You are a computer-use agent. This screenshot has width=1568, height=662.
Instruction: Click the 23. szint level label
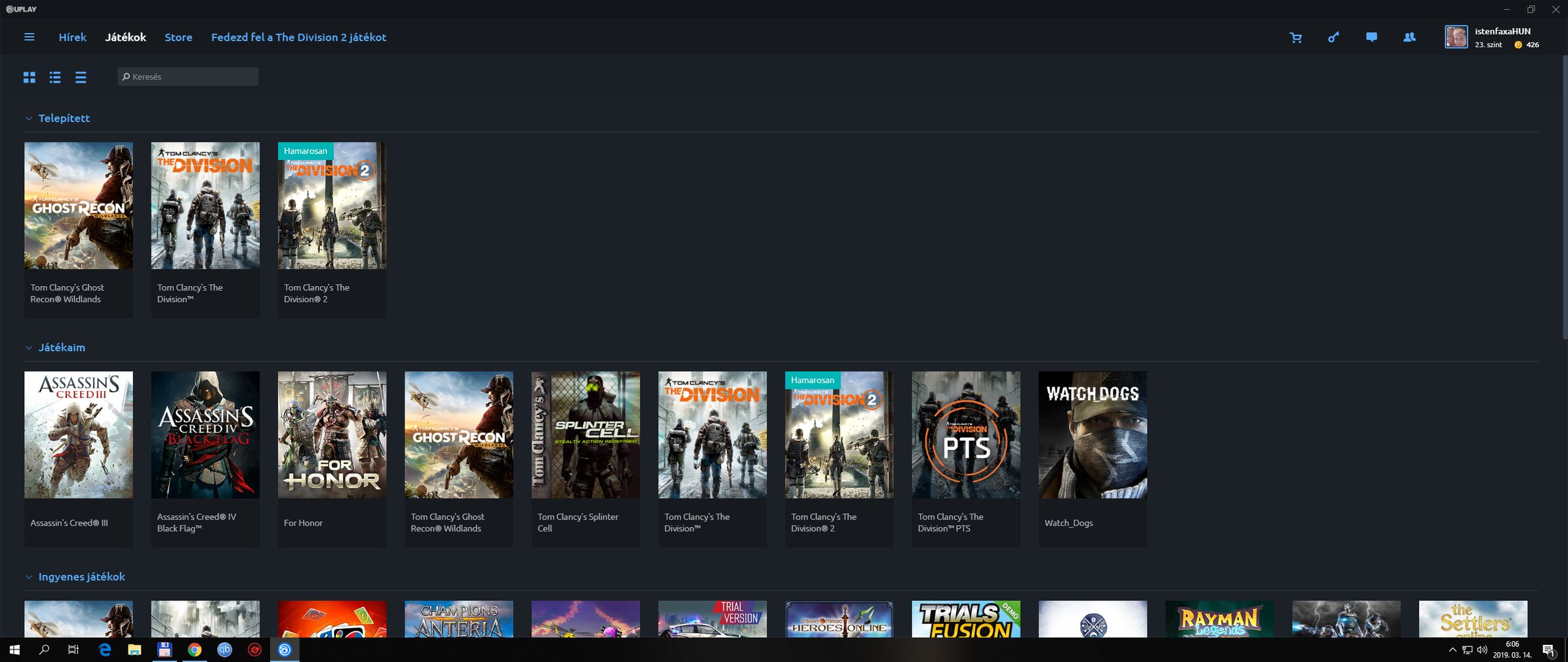(1488, 45)
